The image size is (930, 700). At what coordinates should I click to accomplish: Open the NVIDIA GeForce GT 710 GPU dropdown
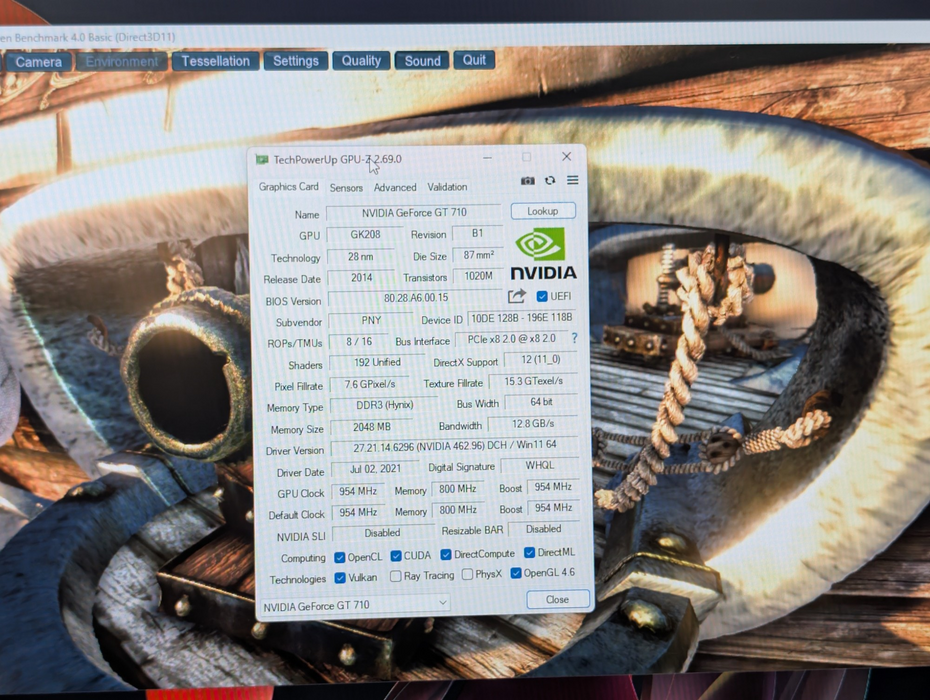(355, 604)
